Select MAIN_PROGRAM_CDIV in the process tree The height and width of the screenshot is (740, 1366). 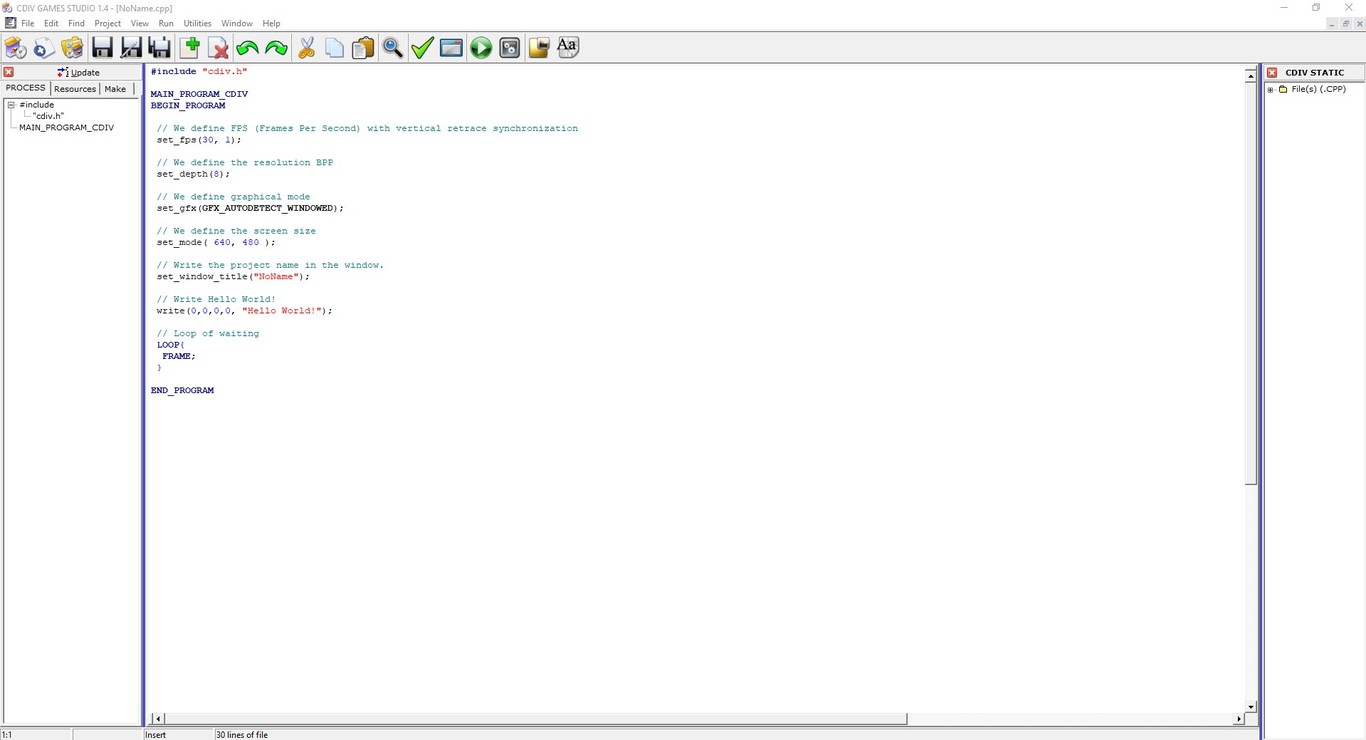pos(66,128)
